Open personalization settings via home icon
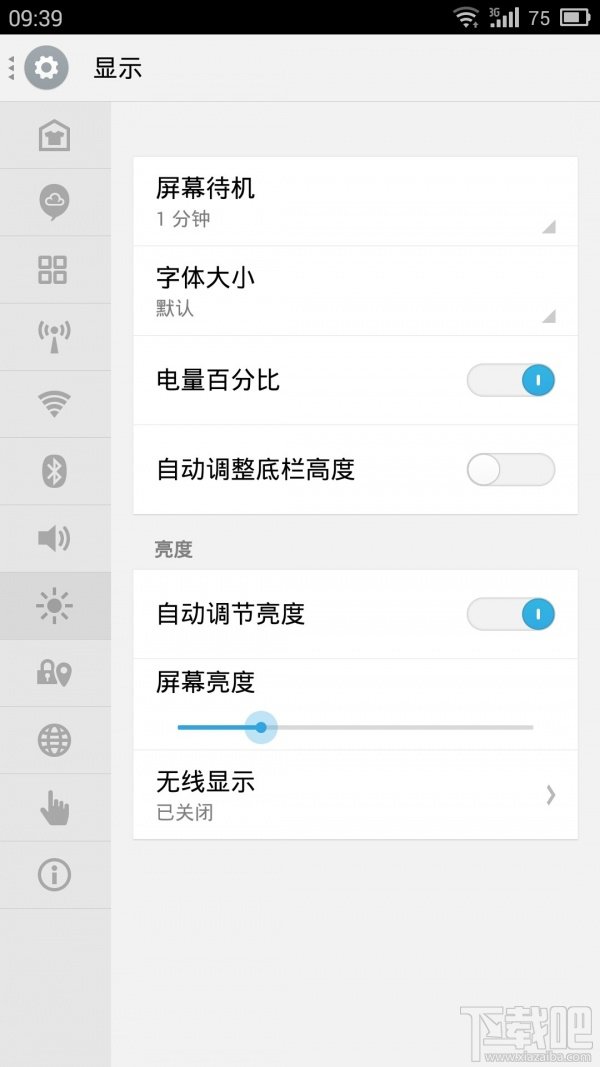 55,135
